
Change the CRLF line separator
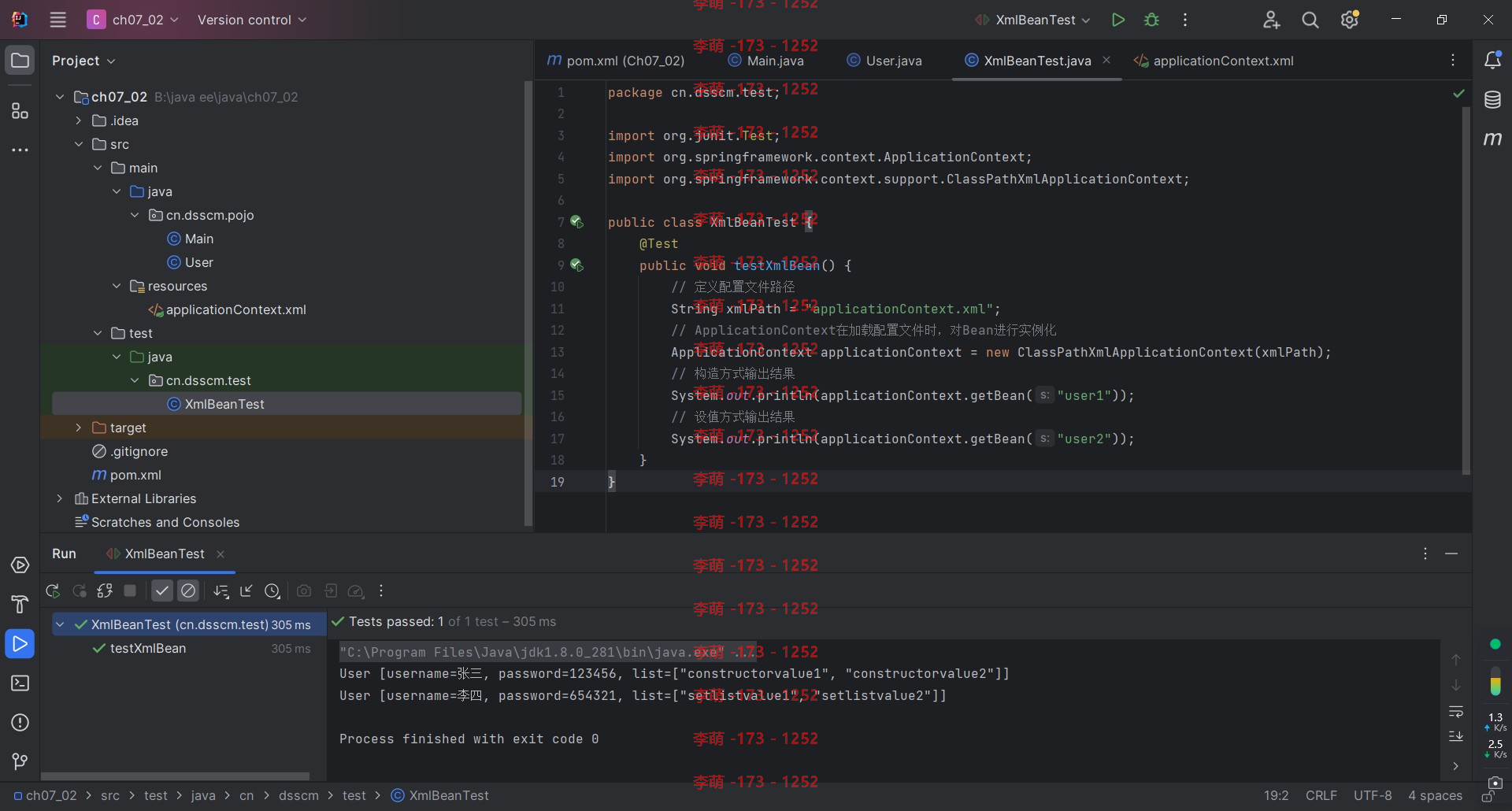tap(1321, 795)
